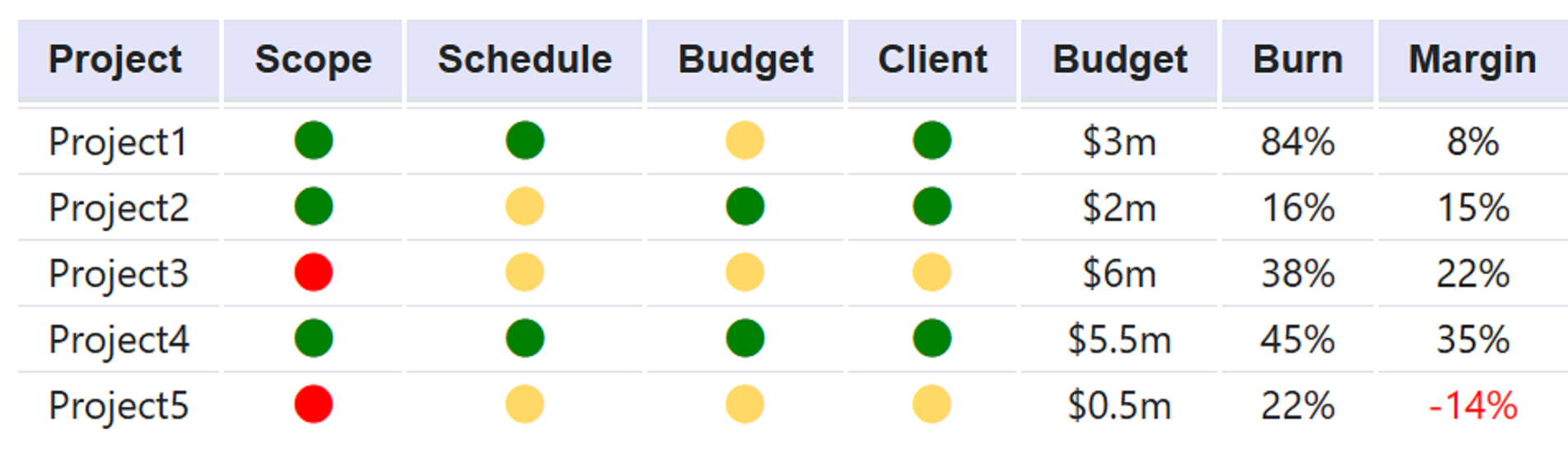The height and width of the screenshot is (460, 1568).
Task: Click the Margin column header
Action: point(1472,60)
